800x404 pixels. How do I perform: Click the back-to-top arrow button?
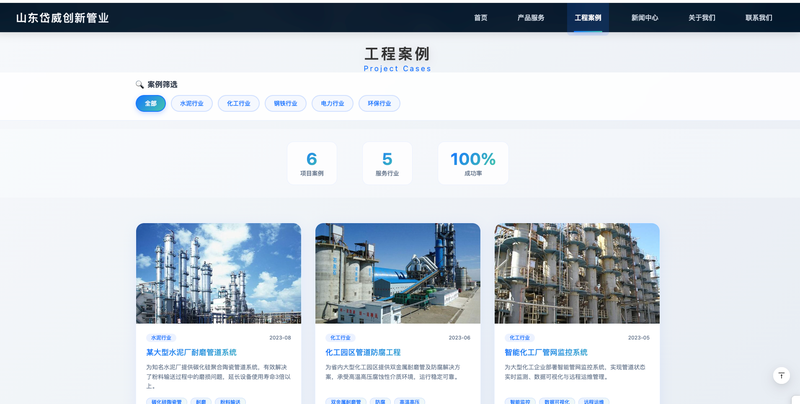pos(781,375)
